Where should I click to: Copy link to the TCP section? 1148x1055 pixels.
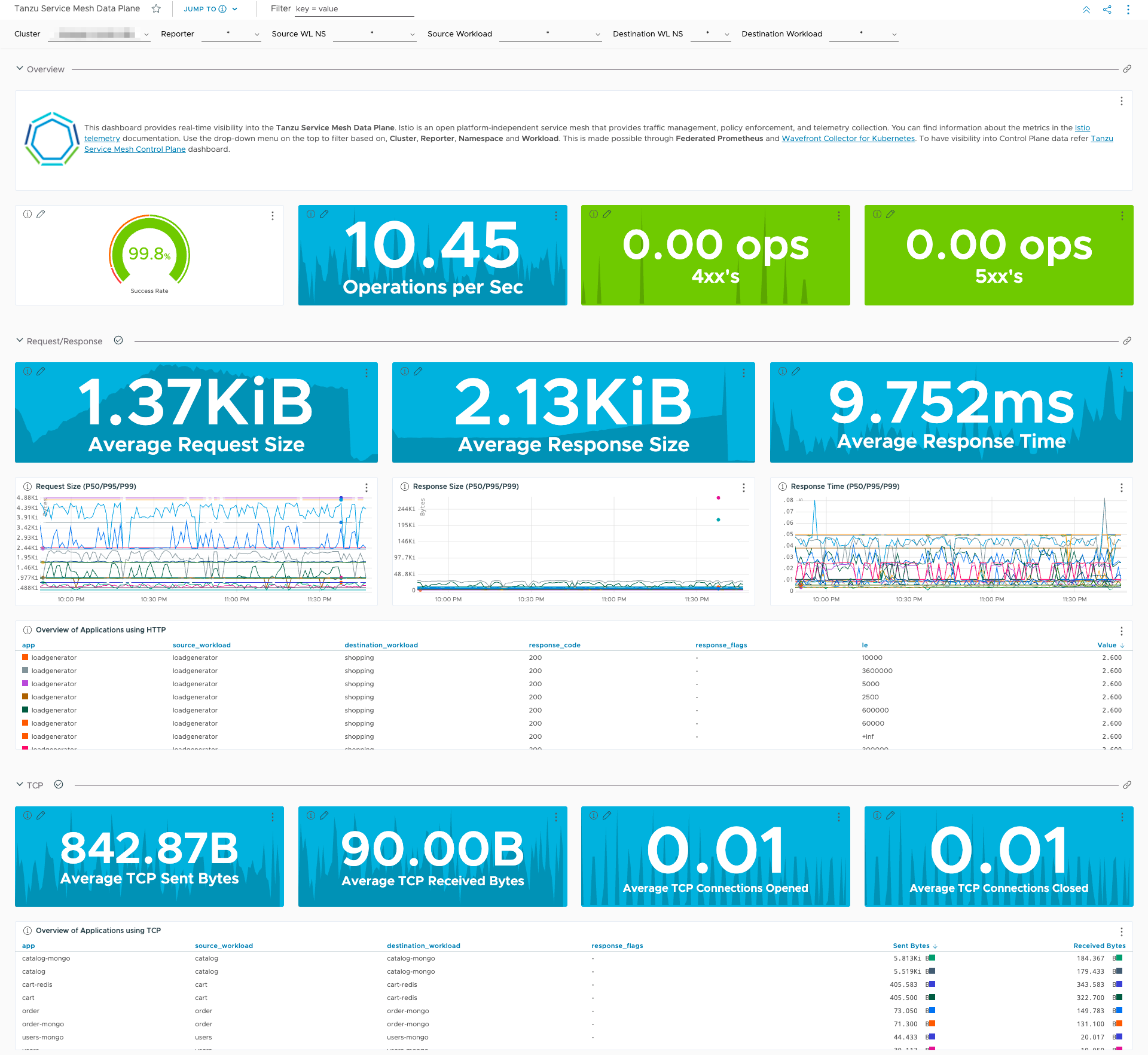pyautogui.click(x=1127, y=785)
